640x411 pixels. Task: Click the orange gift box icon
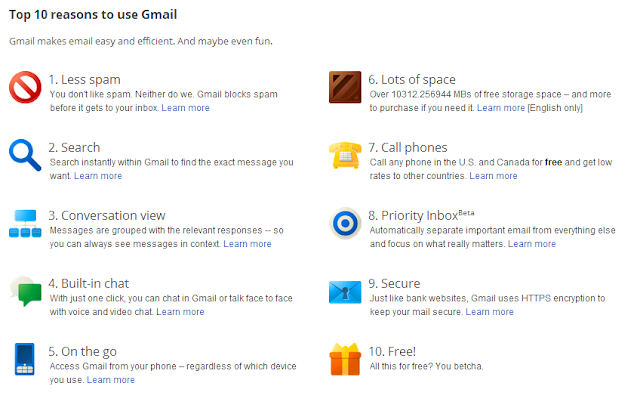tap(345, 359)
